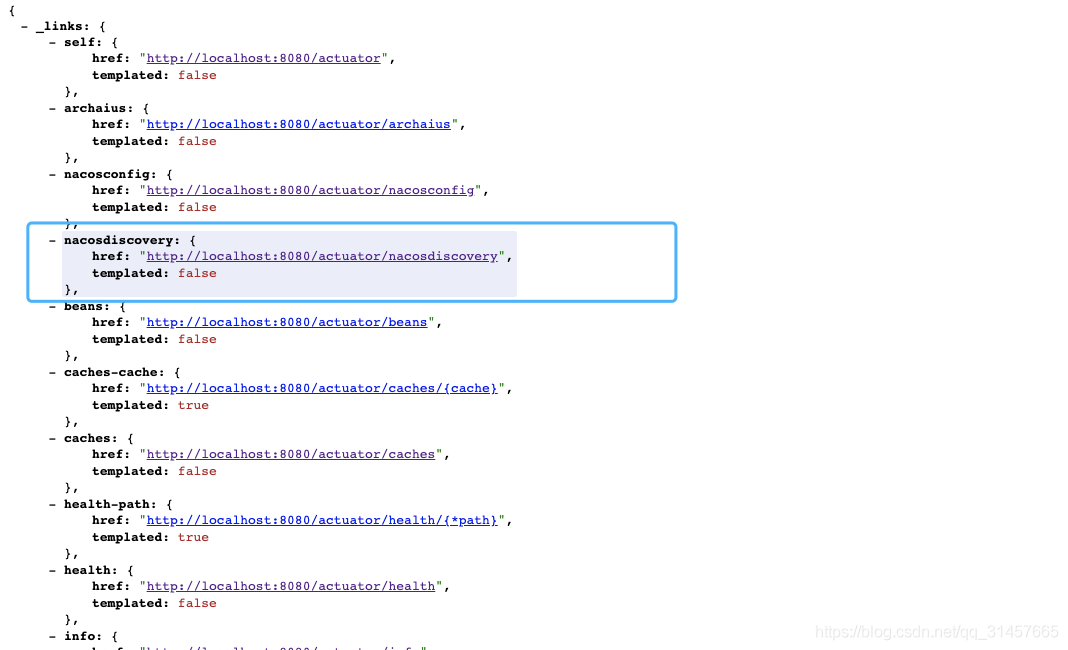1068x650 pixels.
Task: Open the actuator/beans link
Action: pos(287,322)
